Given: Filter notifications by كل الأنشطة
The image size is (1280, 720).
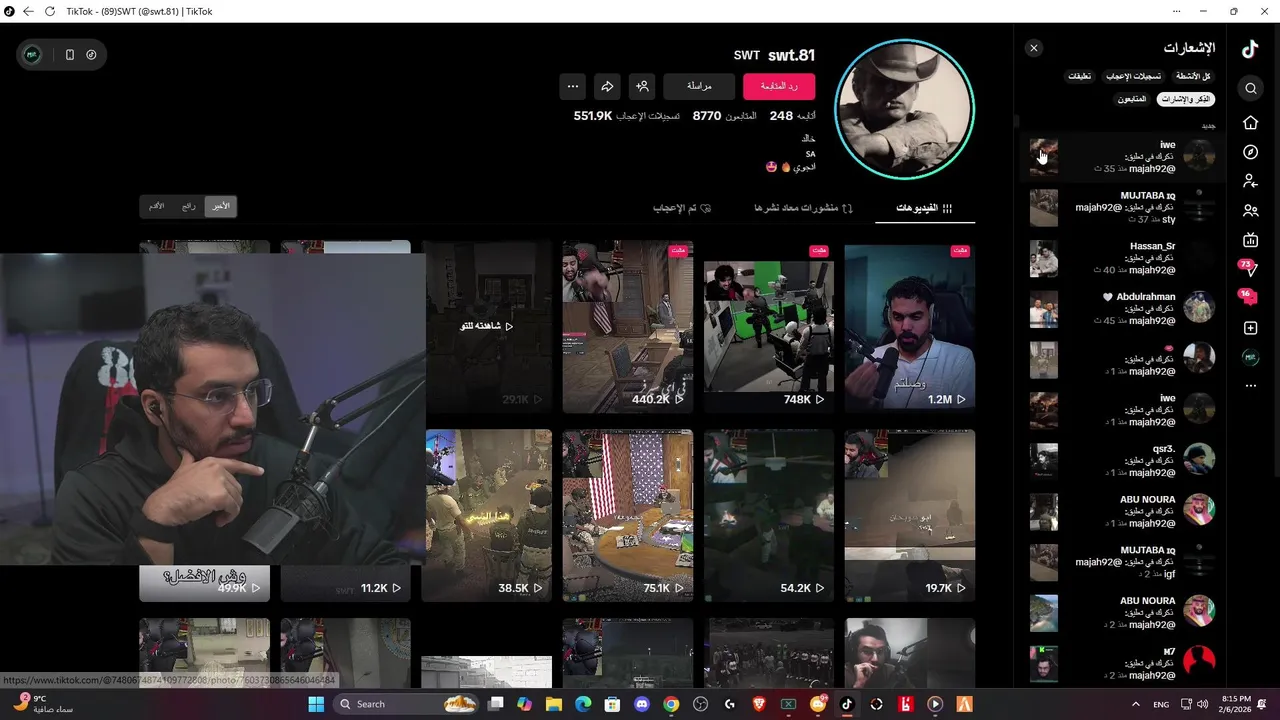Looking at the screenshot, I should click(x=1193, y=76).
